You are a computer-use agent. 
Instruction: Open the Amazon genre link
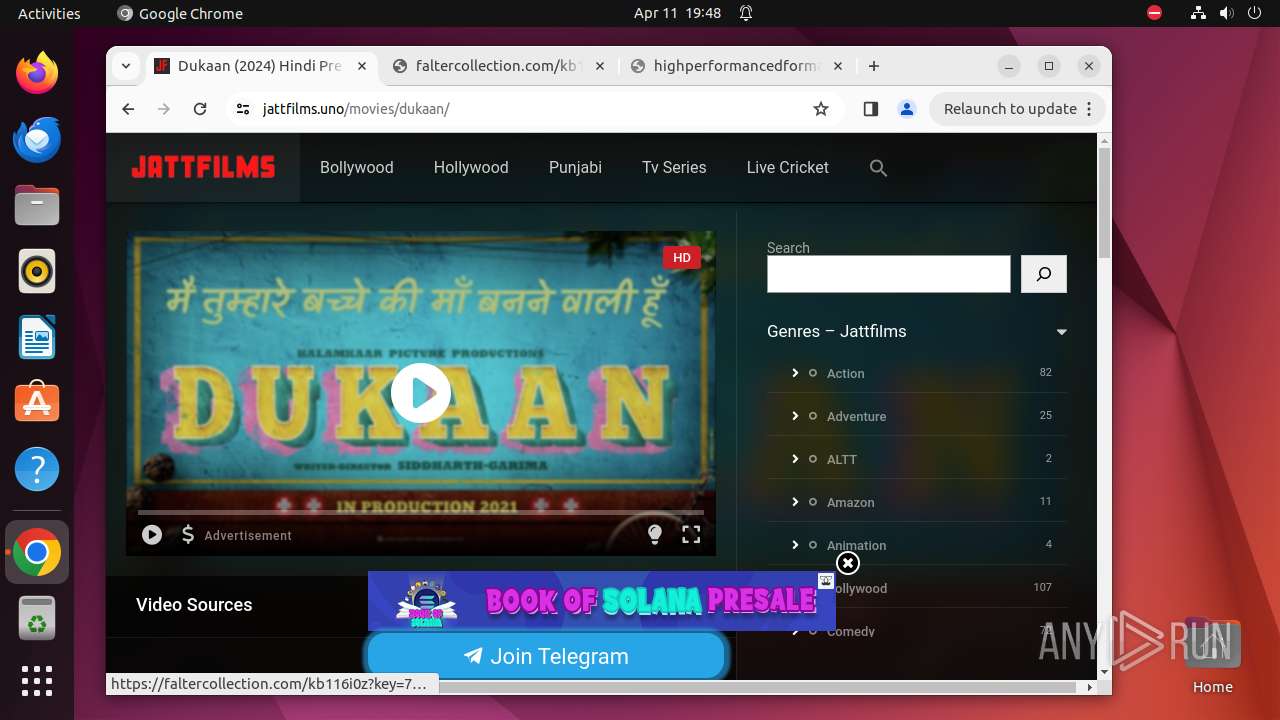click(850, 502)
